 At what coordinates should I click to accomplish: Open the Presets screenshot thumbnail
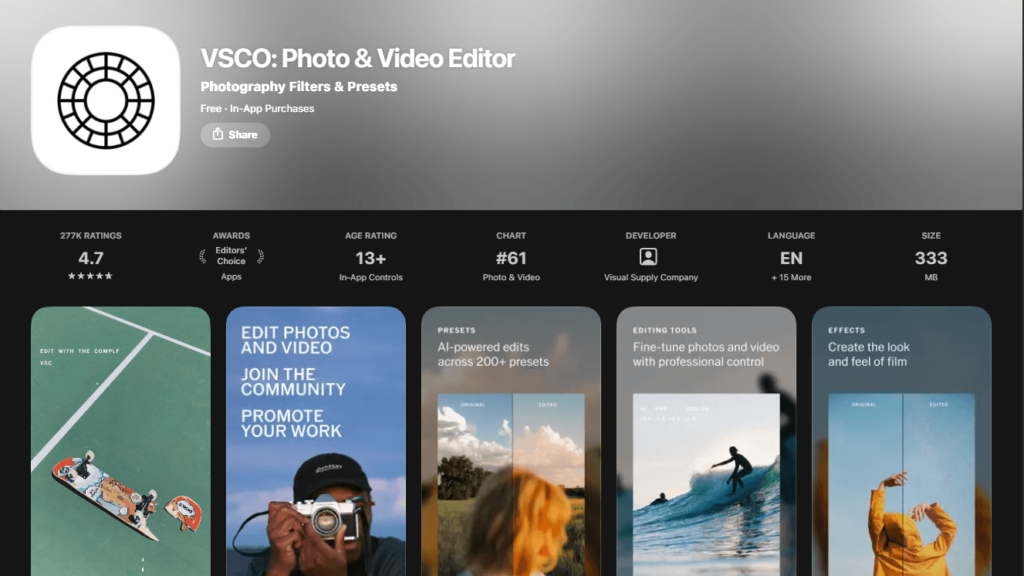[511, 441]
